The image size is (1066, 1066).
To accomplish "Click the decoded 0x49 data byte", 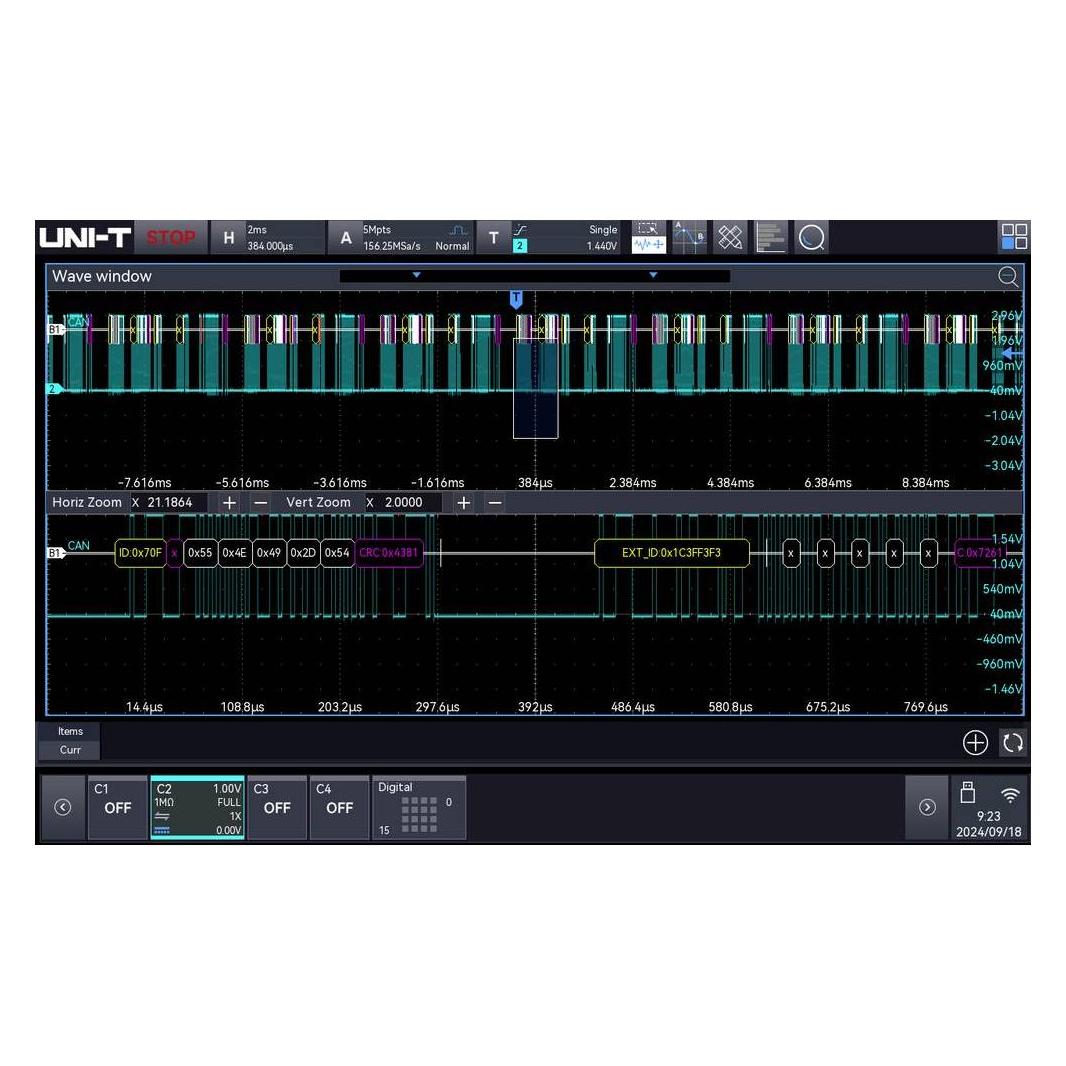I will 269,553.
